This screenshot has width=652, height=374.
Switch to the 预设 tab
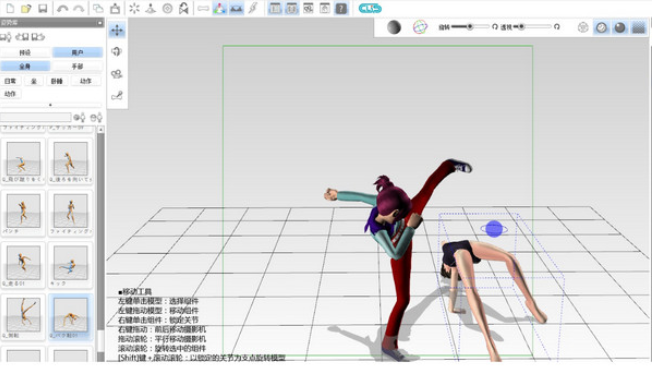(x=25, y=52)
